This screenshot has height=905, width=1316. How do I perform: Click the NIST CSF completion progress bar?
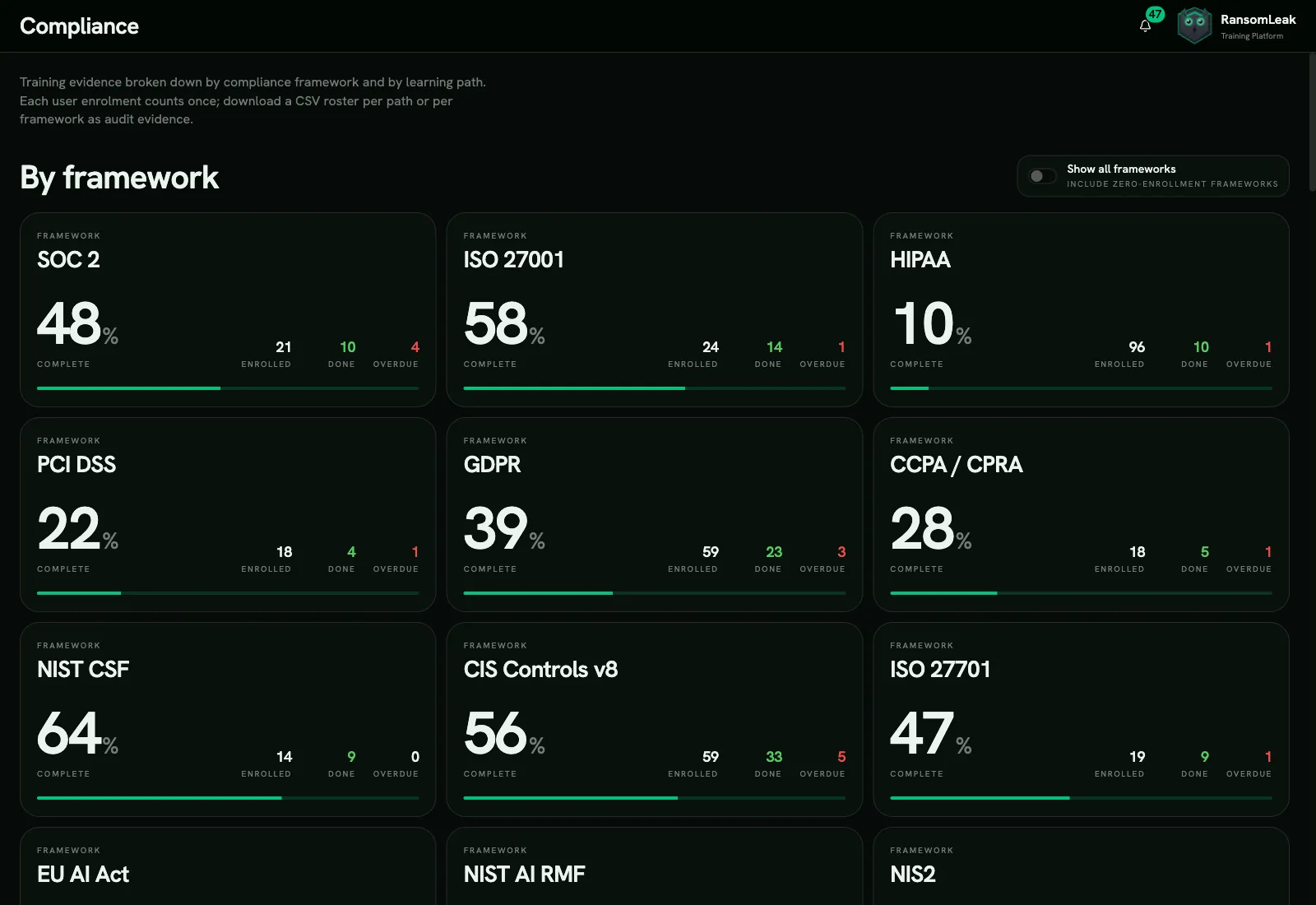click(228, 798)
